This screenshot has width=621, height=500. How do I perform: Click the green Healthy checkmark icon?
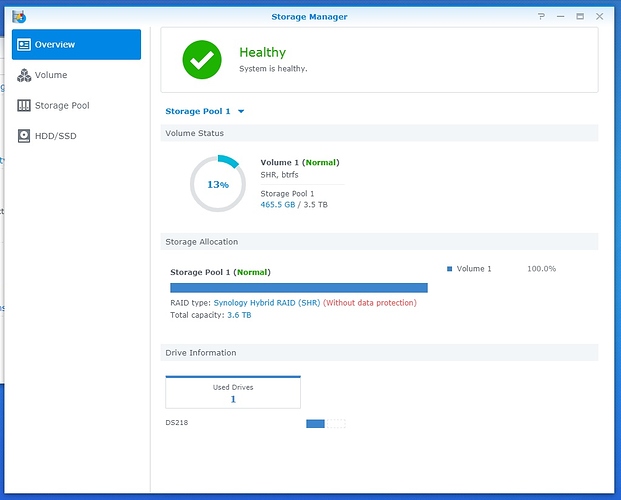tap(202, 60)
